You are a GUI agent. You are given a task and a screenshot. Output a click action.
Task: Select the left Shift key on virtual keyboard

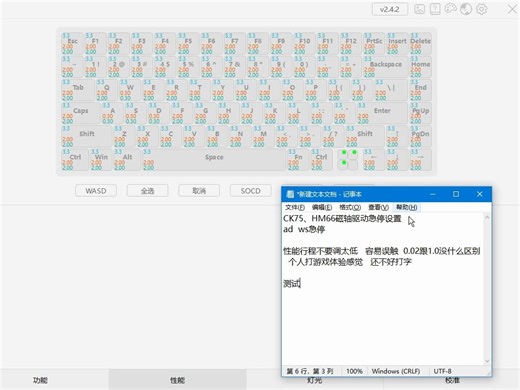86,136
